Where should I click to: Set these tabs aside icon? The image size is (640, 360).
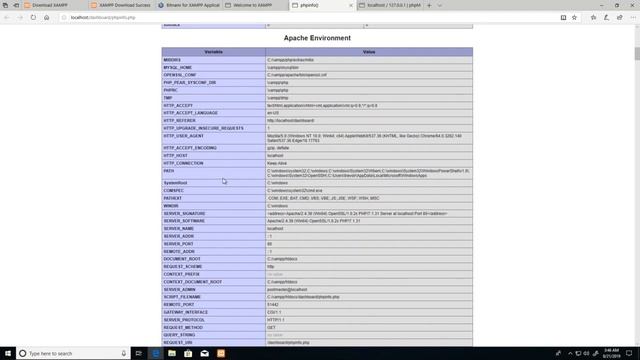point(16,5)
